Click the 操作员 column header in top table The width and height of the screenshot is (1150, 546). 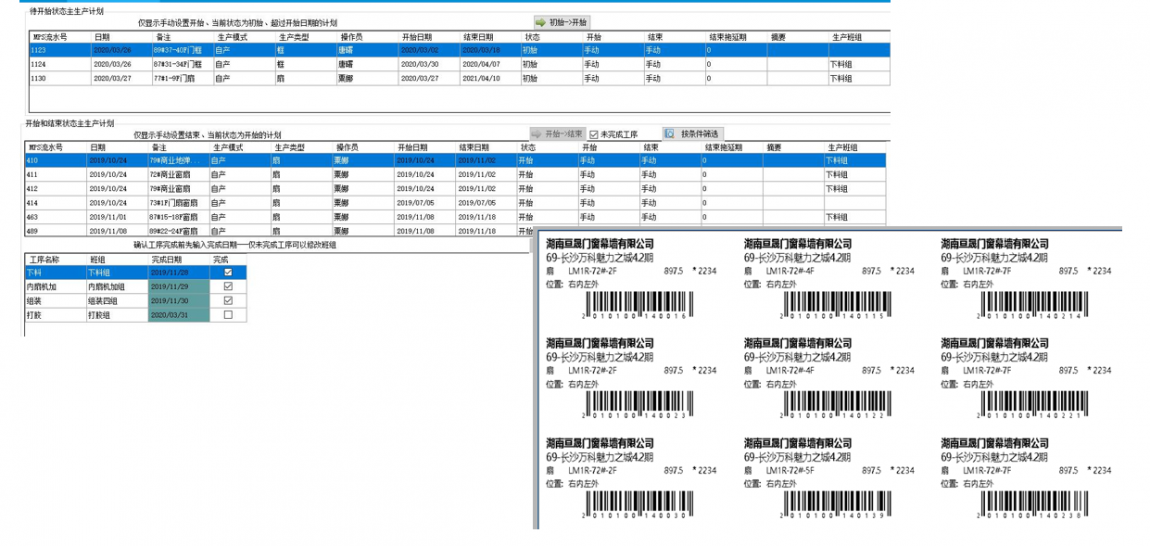coord(352,36)
